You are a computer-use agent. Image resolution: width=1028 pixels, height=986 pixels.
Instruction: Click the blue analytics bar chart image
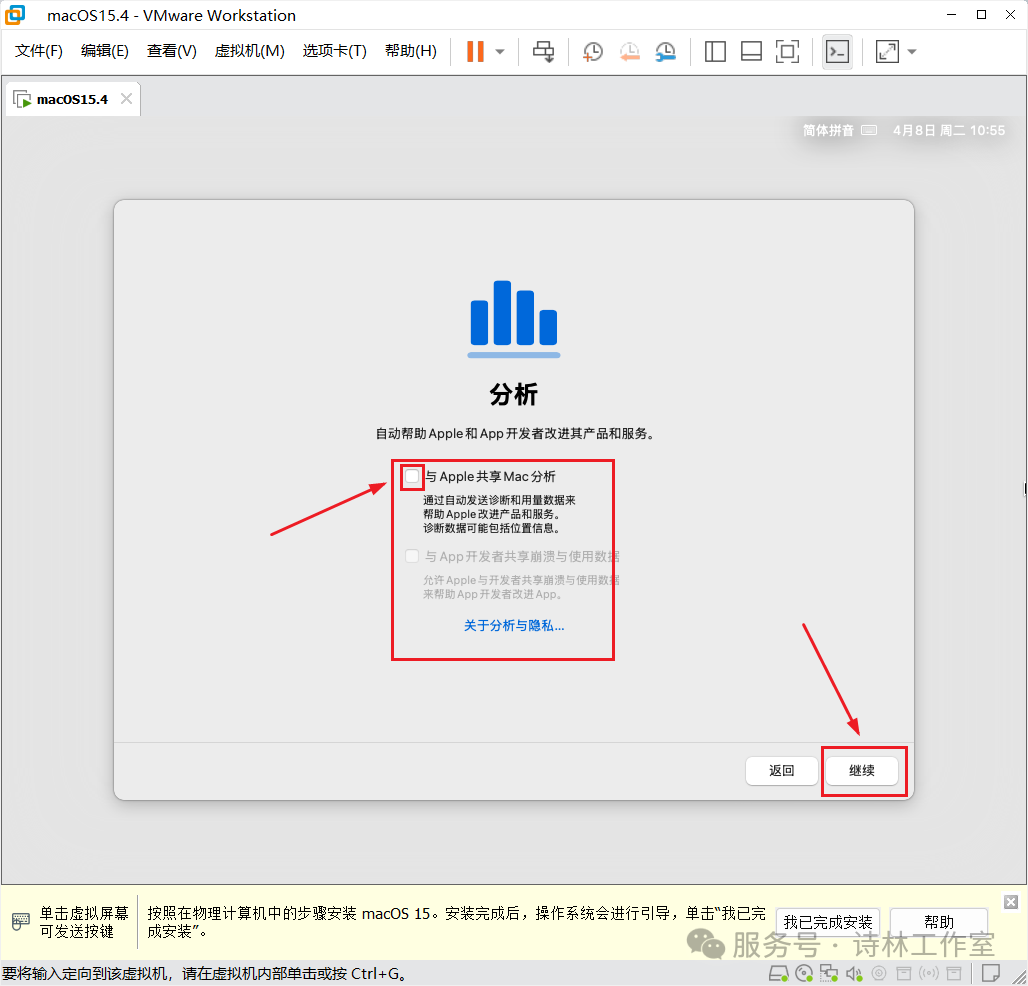[x=513, y=319]
